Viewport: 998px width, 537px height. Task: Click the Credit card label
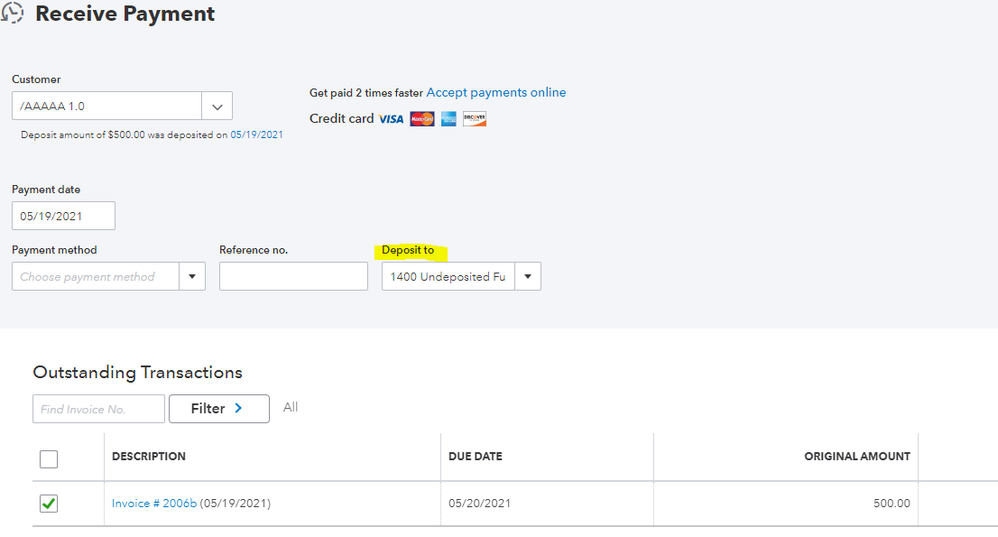coord(341,118)
